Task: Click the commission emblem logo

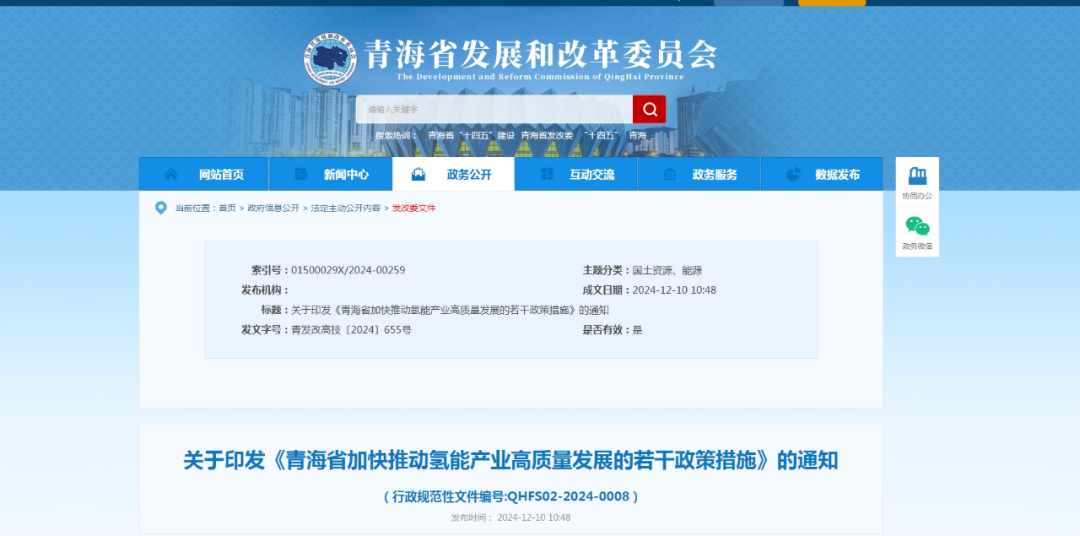Action: [x=330, y=61]
